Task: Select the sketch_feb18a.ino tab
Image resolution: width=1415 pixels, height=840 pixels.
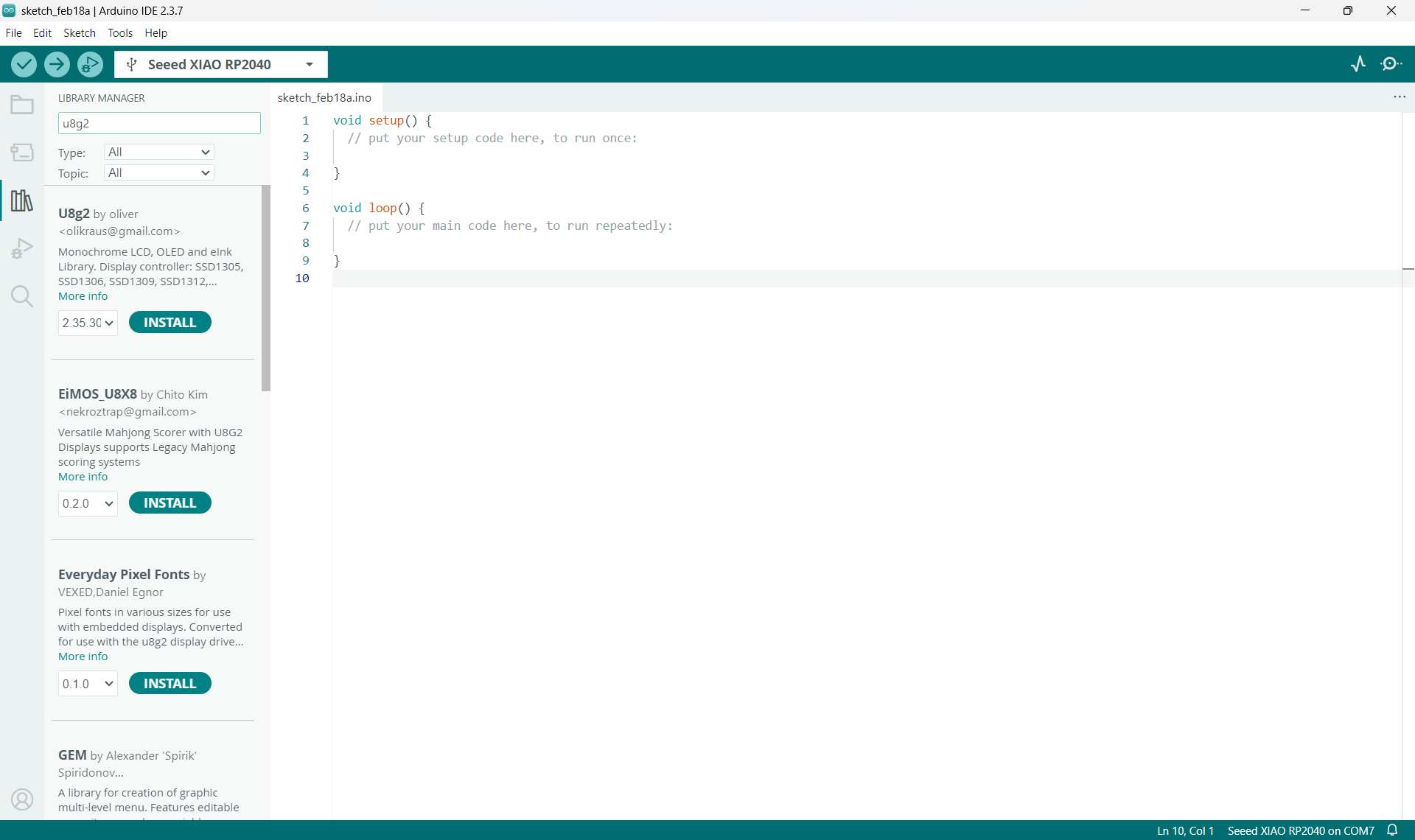Action: [324, 97]
